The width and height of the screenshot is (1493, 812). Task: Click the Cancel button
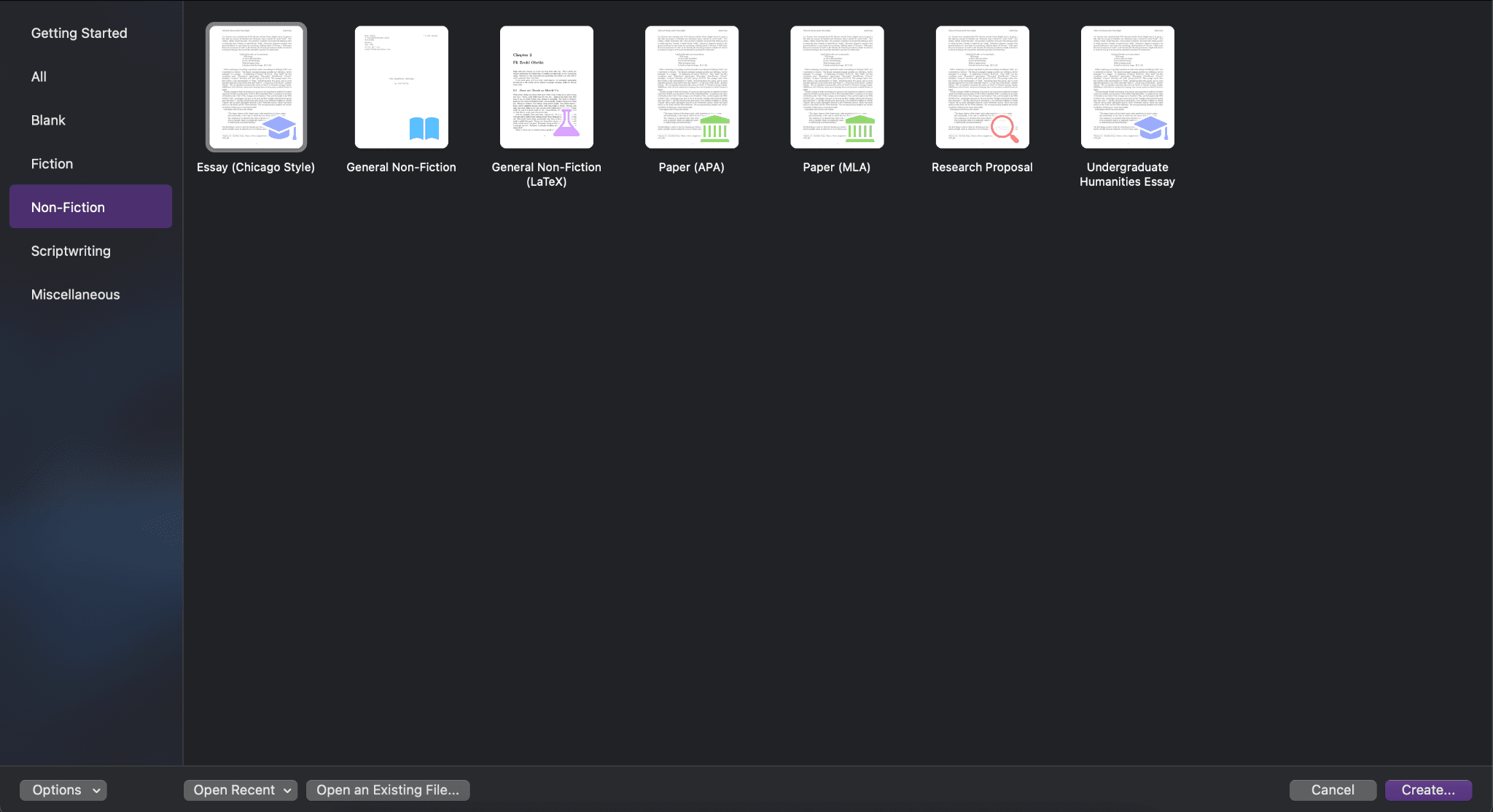(1331, 789)
